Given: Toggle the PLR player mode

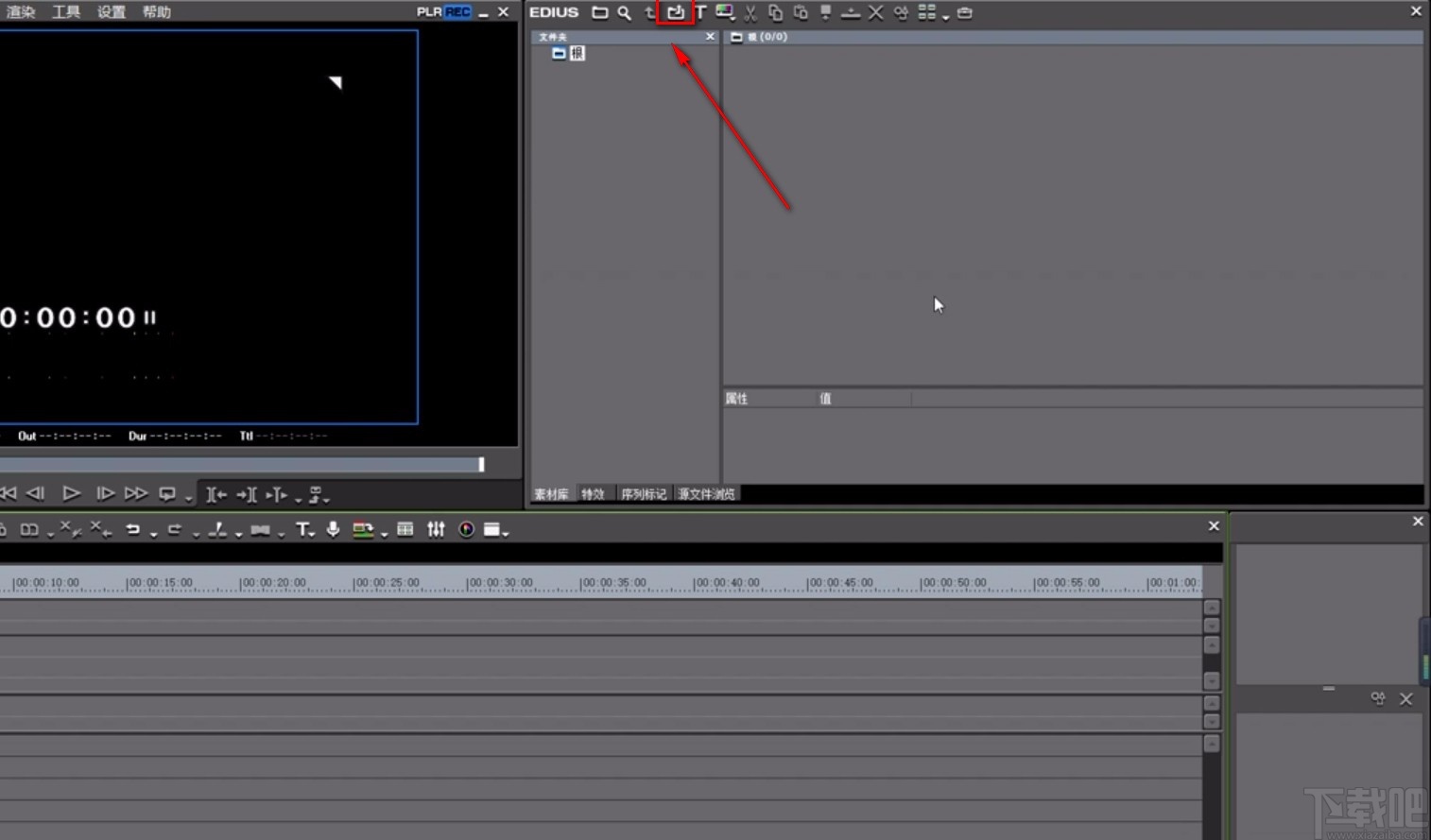Looking at the screenshot, I should click(429, 12).
